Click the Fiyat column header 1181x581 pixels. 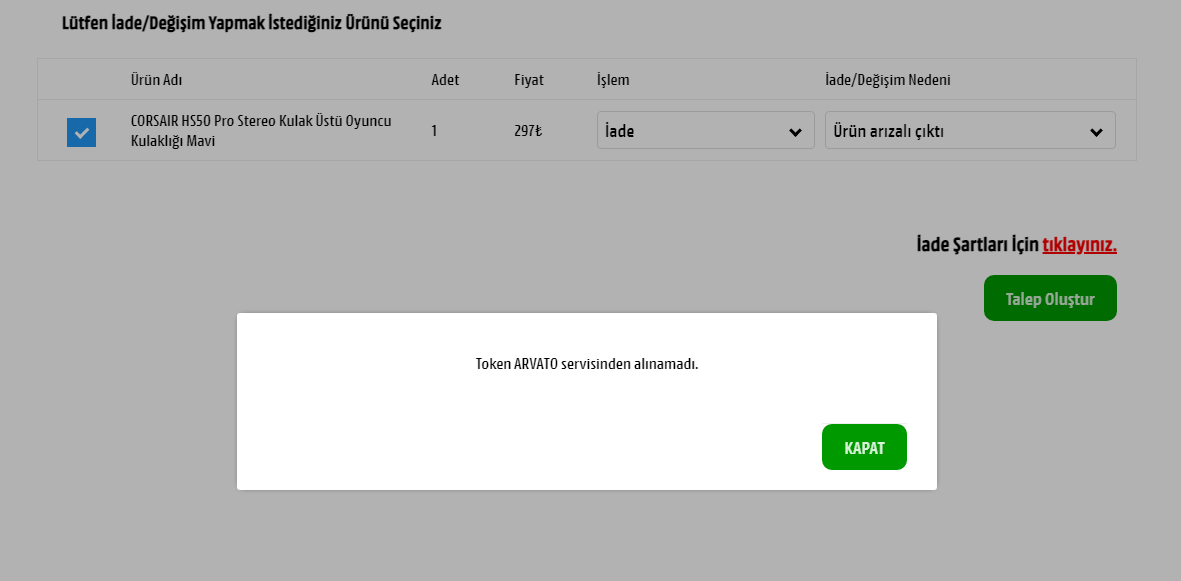[529, 80]
